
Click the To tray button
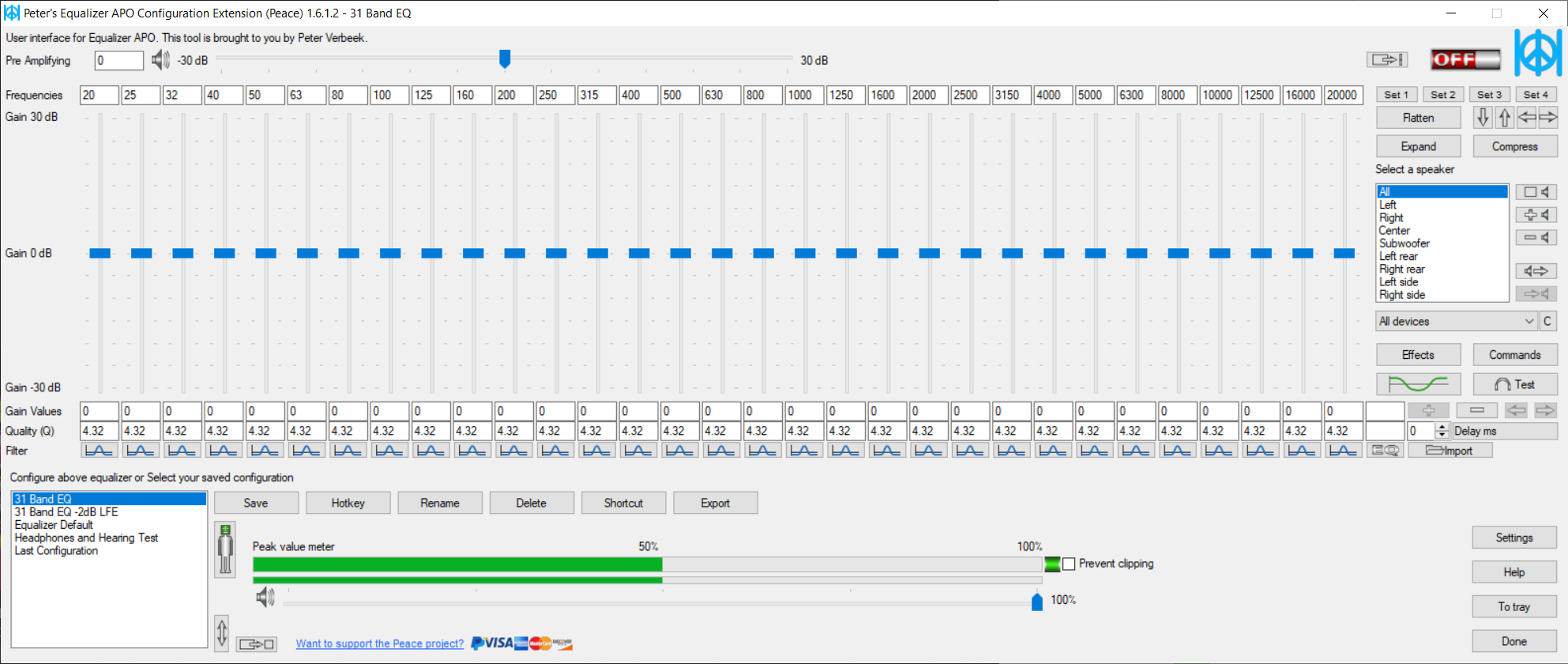point(1514,607)
